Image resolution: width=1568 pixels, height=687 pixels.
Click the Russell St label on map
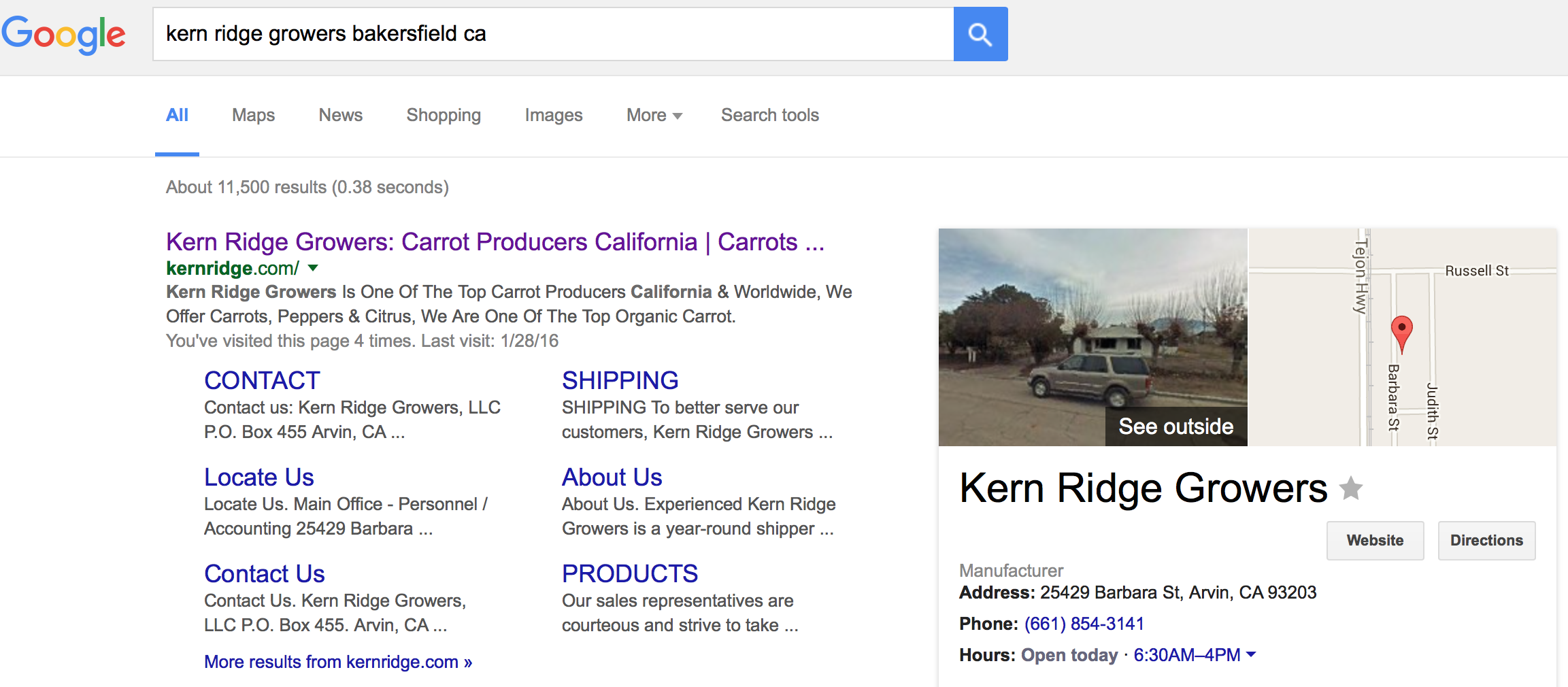(x=1476, y=271)
